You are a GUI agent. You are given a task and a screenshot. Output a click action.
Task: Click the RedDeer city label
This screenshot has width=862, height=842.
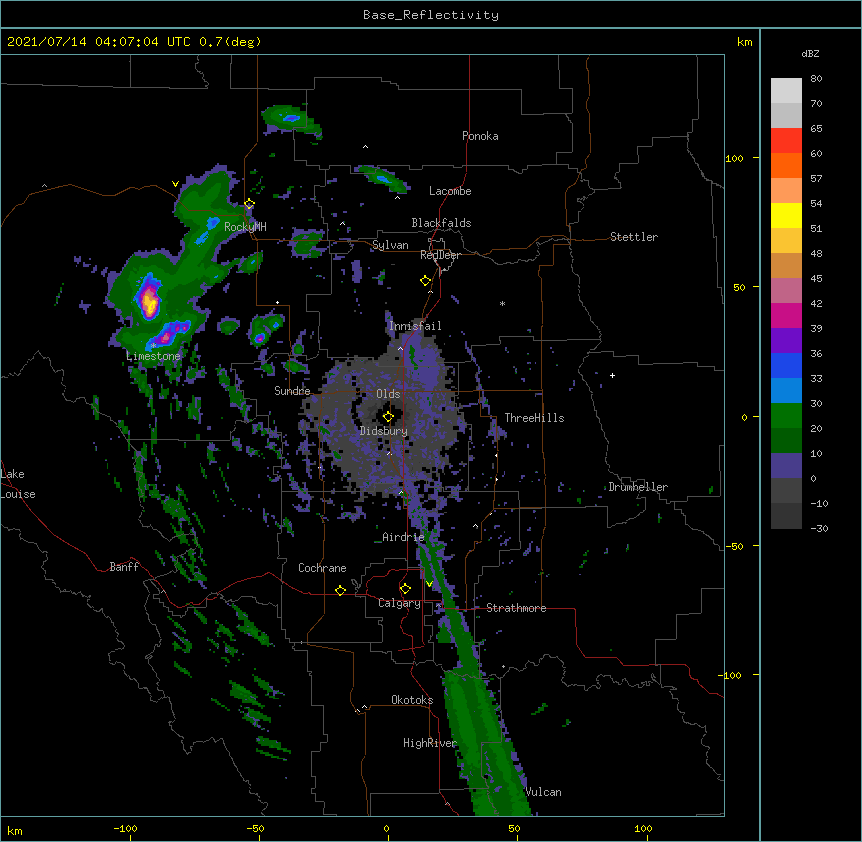pyautogui.click(x=440, y=255)
